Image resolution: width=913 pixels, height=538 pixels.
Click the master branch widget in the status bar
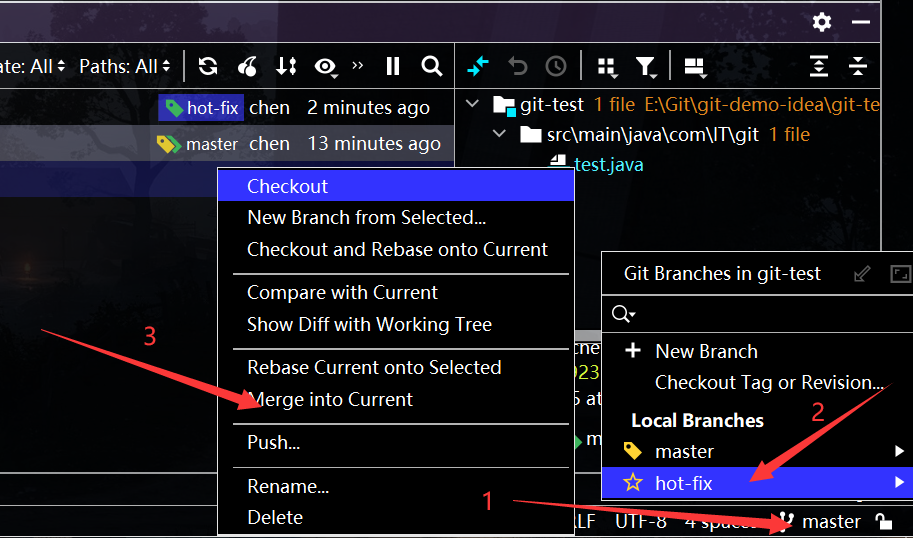point(822,521)
